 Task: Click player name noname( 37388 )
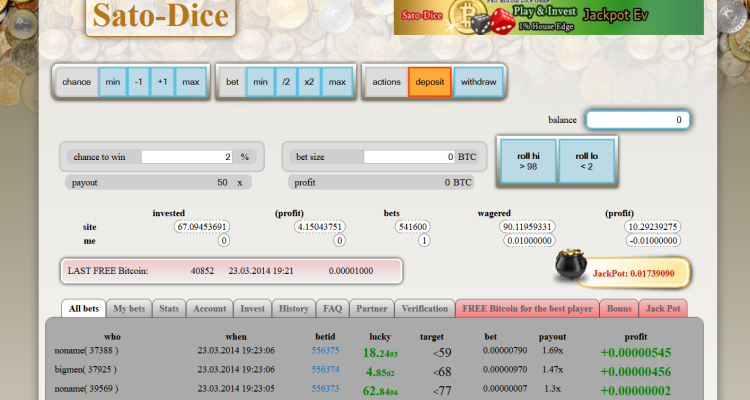tap(87, 350)
